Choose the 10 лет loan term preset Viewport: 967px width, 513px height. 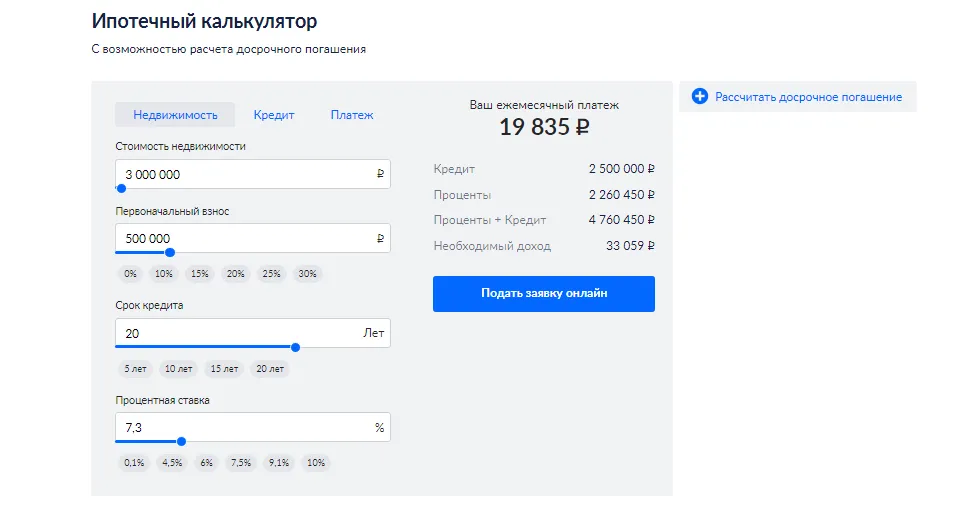click(179, 369)
